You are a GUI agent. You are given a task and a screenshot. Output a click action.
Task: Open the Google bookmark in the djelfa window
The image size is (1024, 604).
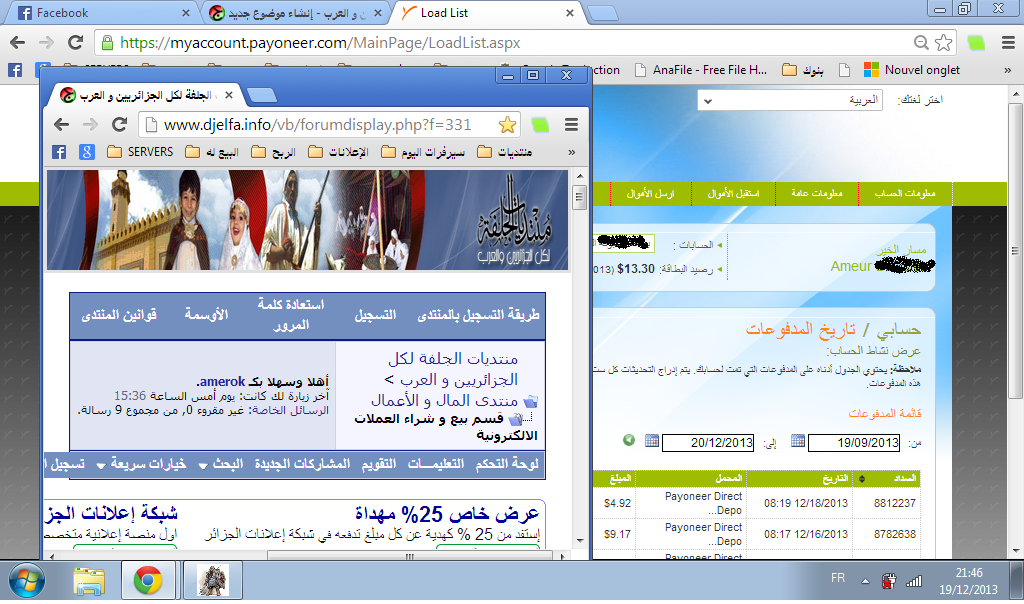click(x=87, y=152)
